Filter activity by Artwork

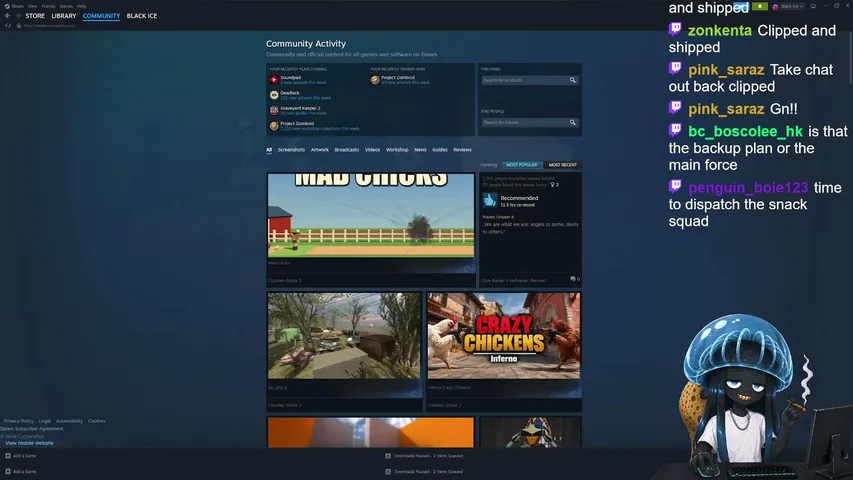click(319, 150)
